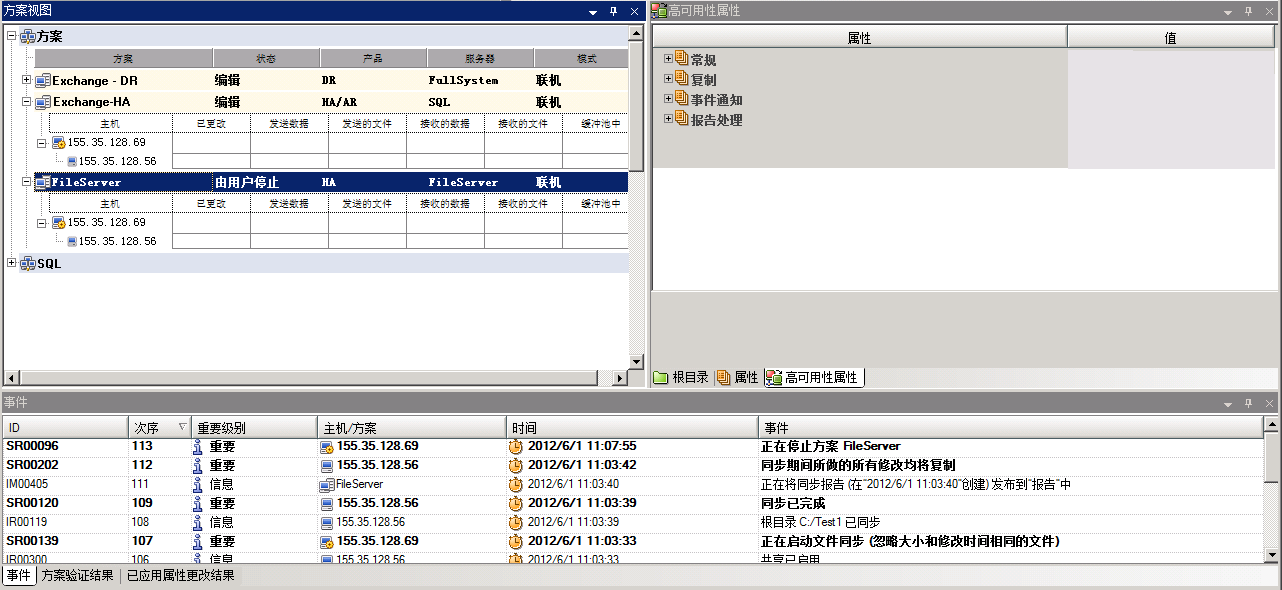Toggle the auto-hide pin on 高可用性属性 panel
This screenshot has height=590, width=1282.
click(x=1247, y=11)
